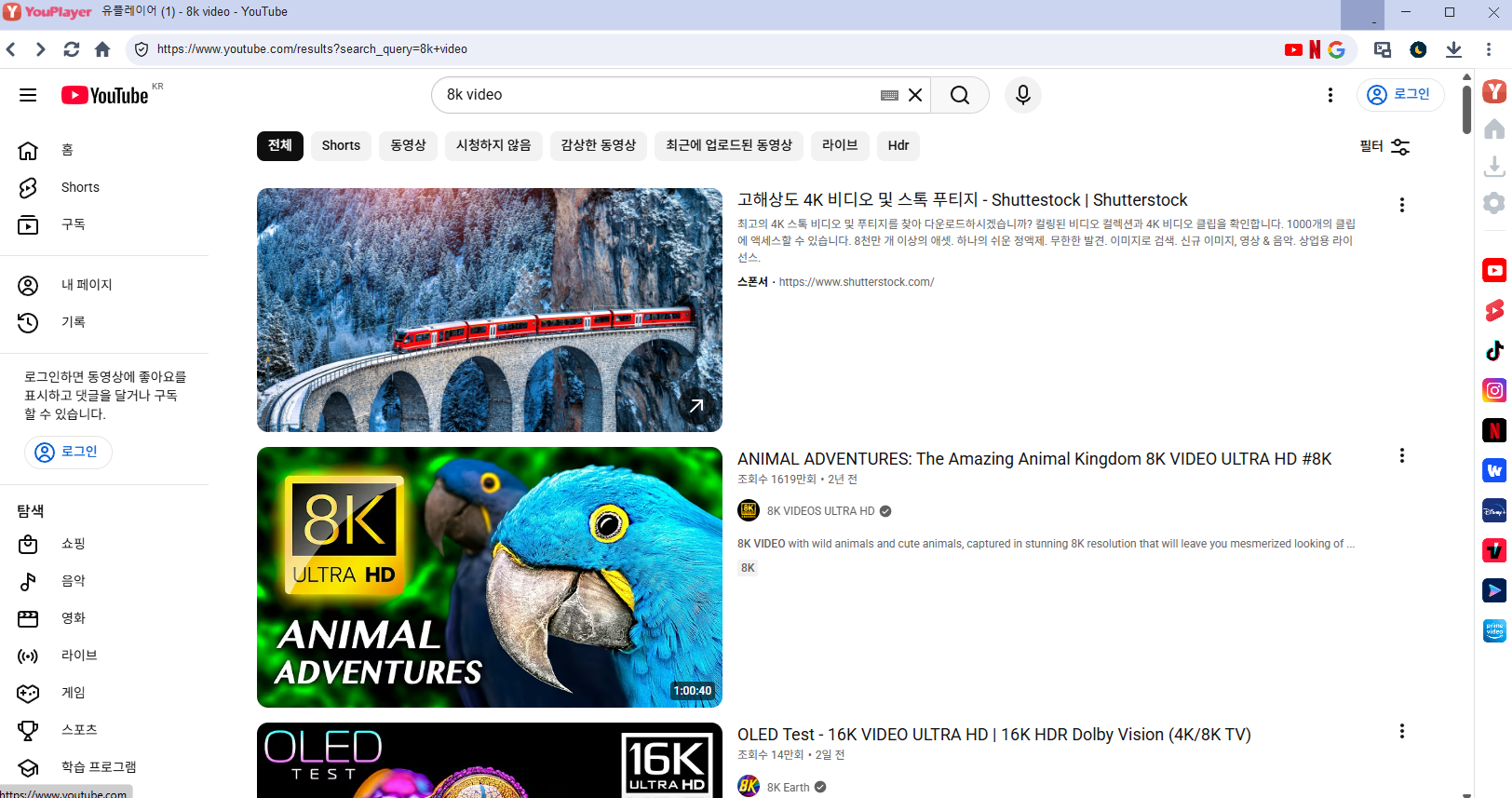Select the 감상한 동영상 filter chip
The width and height of the screenshot is (1512, 798).
coord(599,145)
